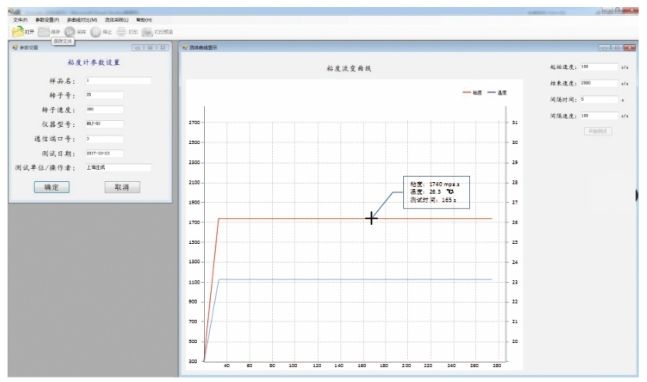This screenshot has height=382, width=647.
Task: Open the third menu ending in (M)
Action: coord(82,20)
